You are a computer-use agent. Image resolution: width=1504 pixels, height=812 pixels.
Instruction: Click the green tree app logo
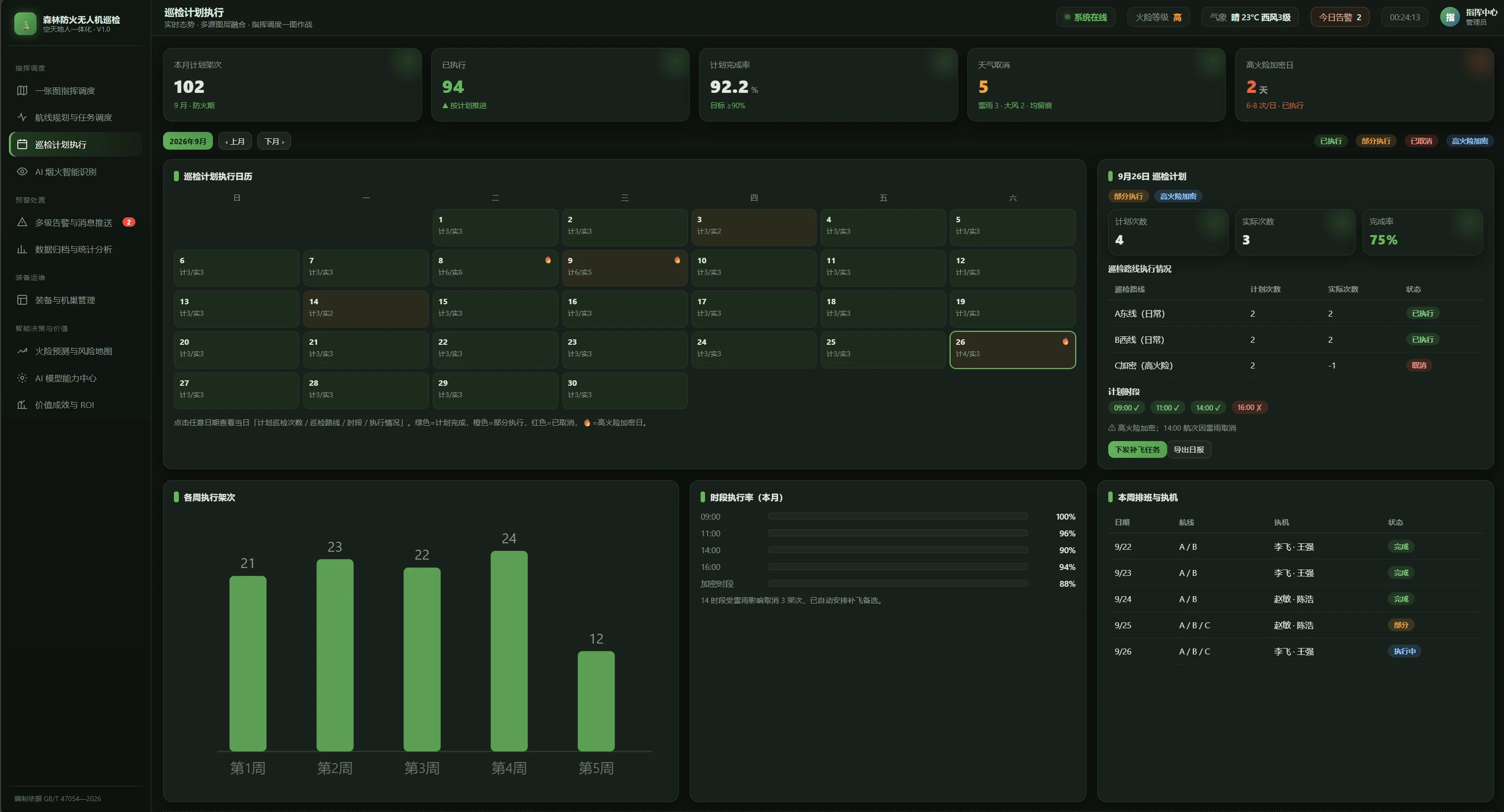(x=25, y=24)
